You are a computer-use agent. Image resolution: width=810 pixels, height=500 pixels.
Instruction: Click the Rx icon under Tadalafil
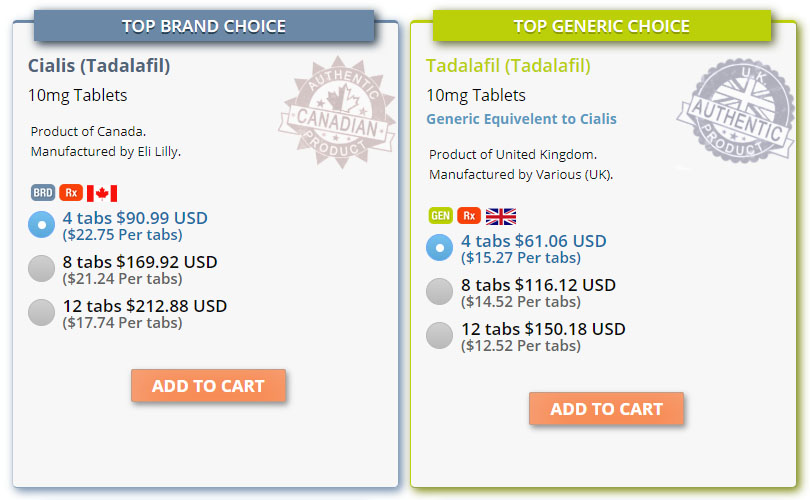click(x=469, y=216)
